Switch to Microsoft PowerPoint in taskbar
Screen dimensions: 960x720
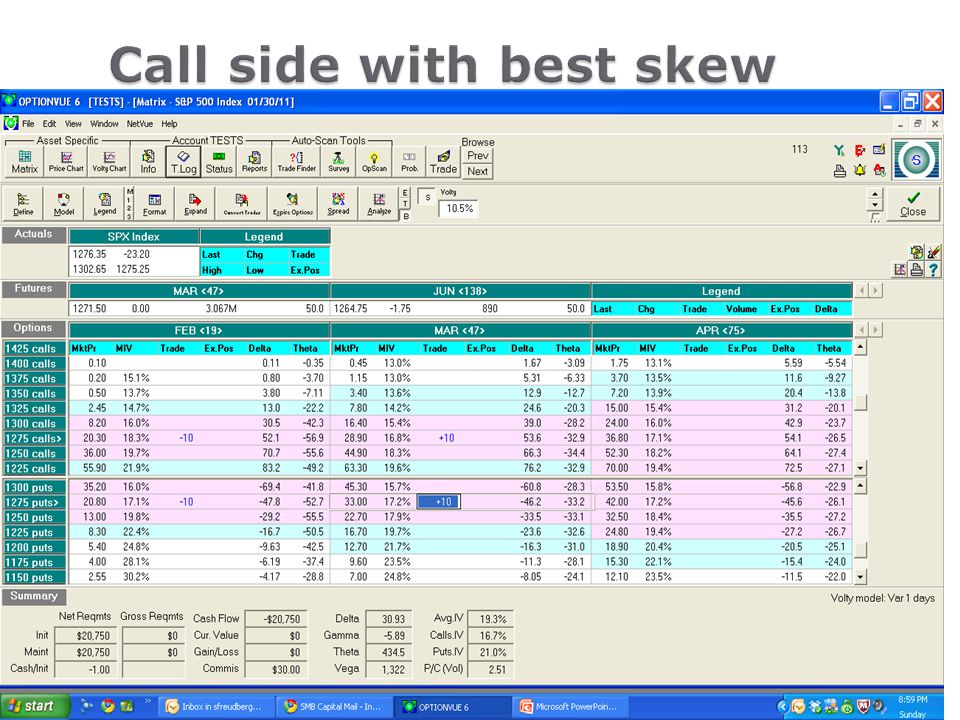pos(569,707)
